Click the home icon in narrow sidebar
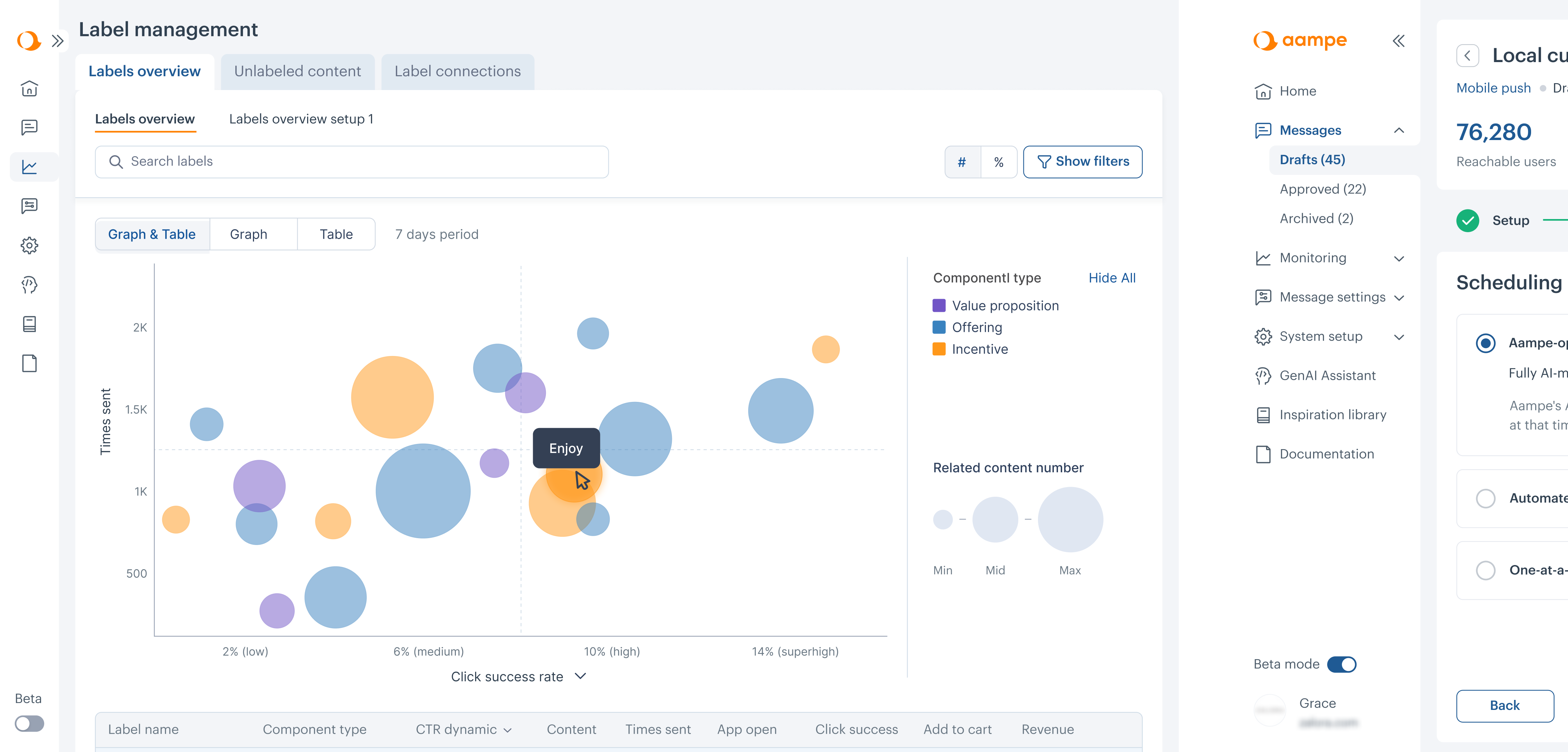 29,89
